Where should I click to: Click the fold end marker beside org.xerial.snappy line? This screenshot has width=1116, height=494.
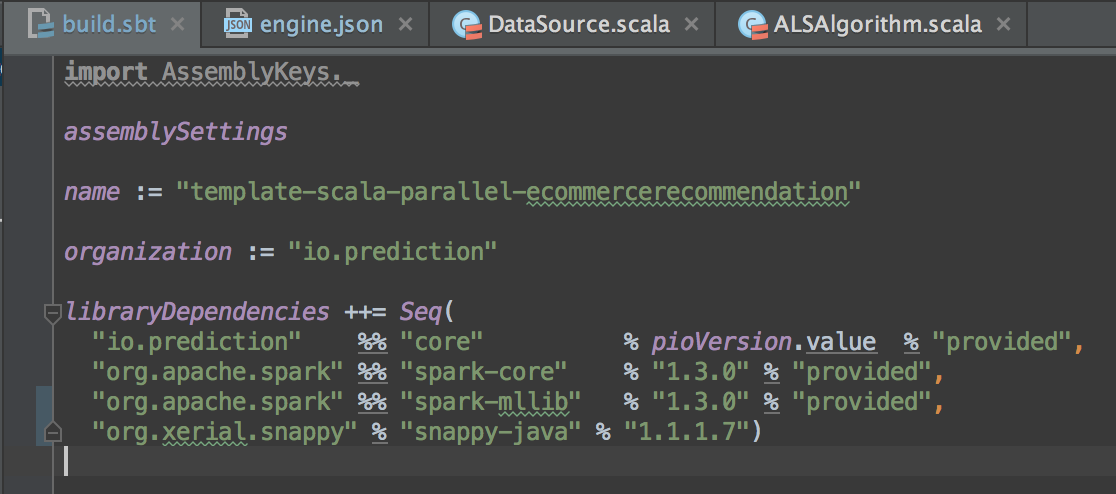point(52,432)
